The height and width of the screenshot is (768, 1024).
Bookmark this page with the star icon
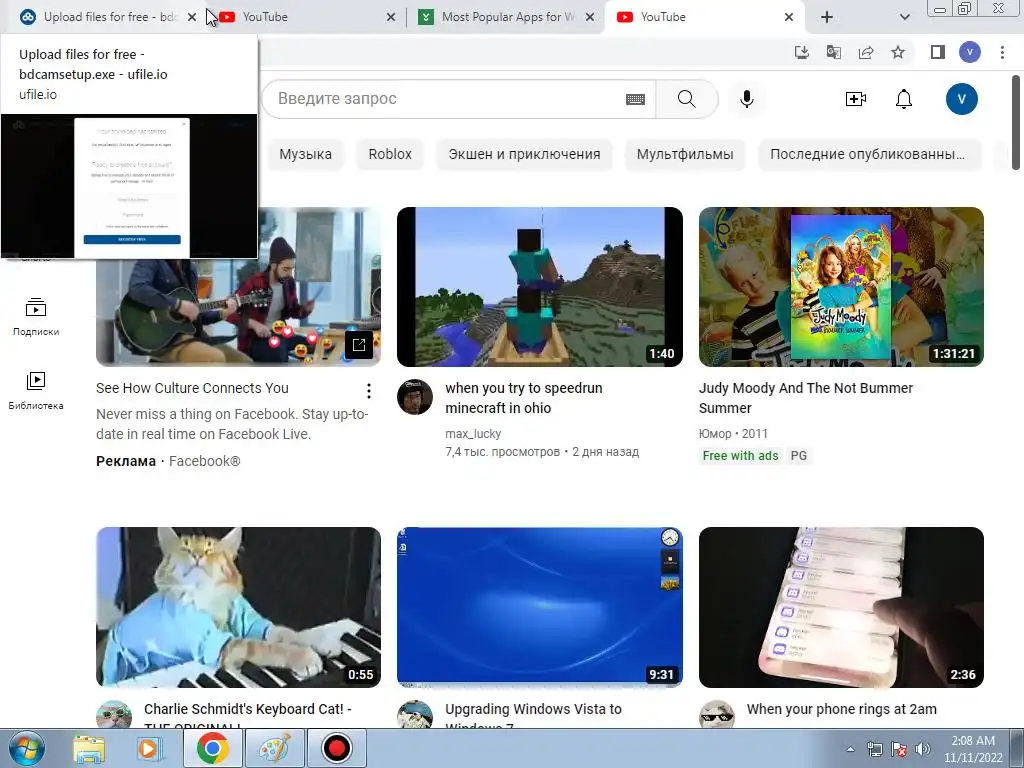[898, 52]
